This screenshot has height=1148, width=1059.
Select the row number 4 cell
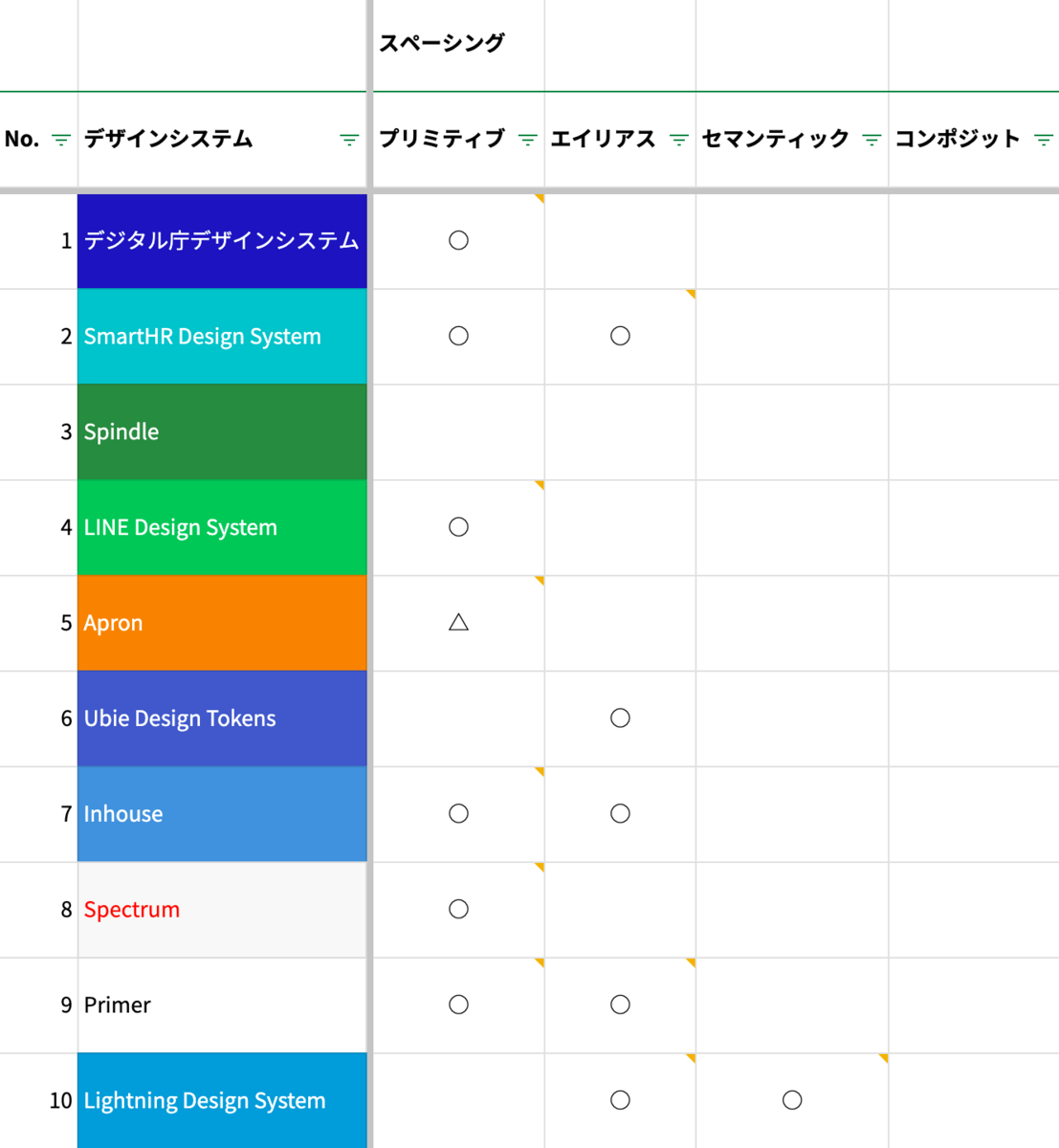(x=38, y=528)
